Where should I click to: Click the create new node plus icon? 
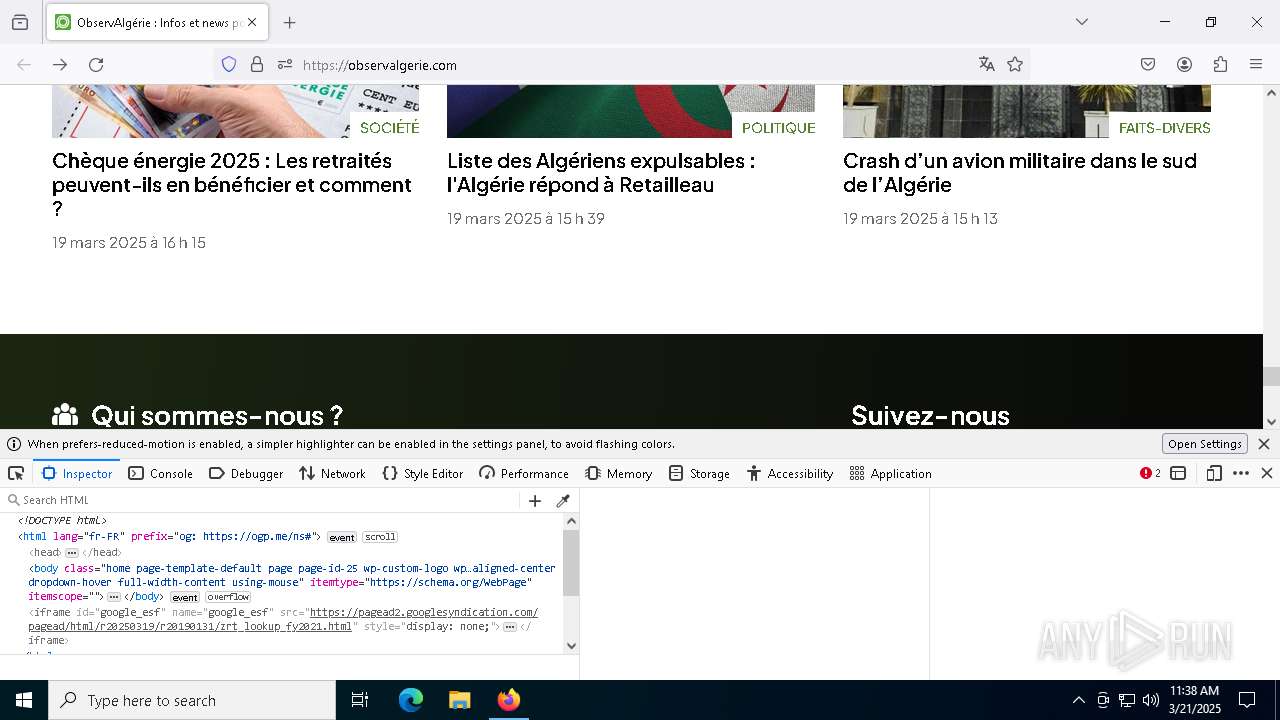click(x=535, y=501)
